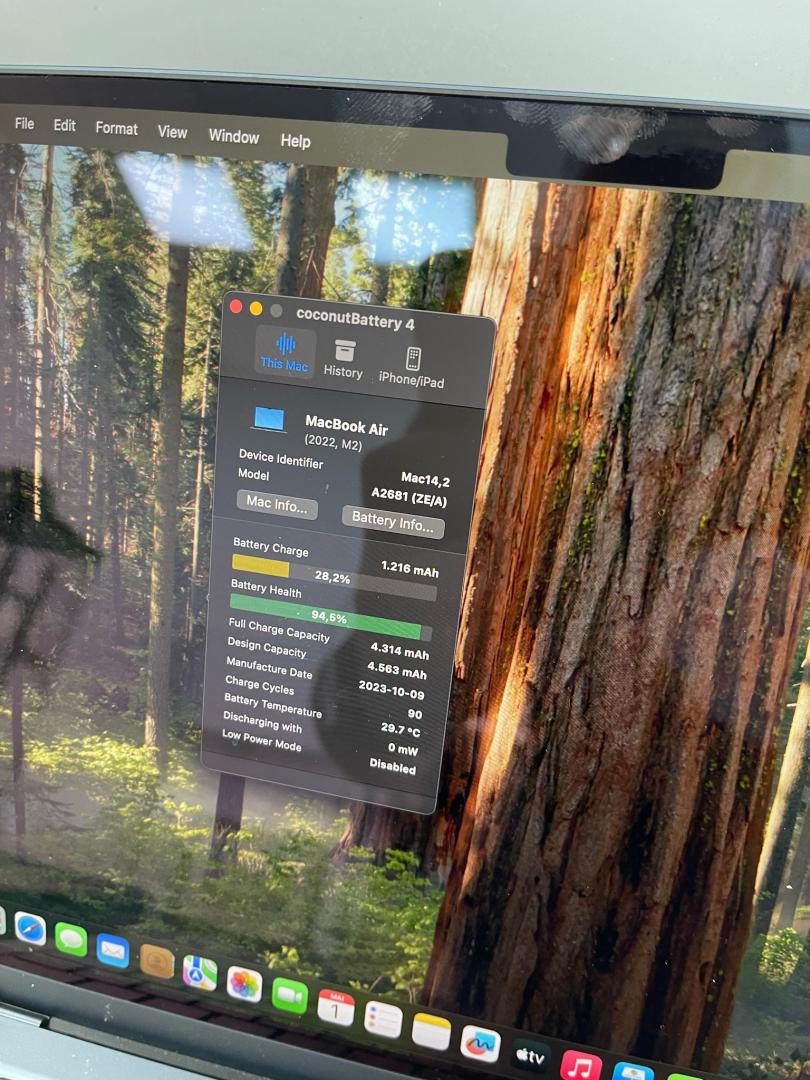Click the Battery Temperature label
810x1080 pixels.
273,705
